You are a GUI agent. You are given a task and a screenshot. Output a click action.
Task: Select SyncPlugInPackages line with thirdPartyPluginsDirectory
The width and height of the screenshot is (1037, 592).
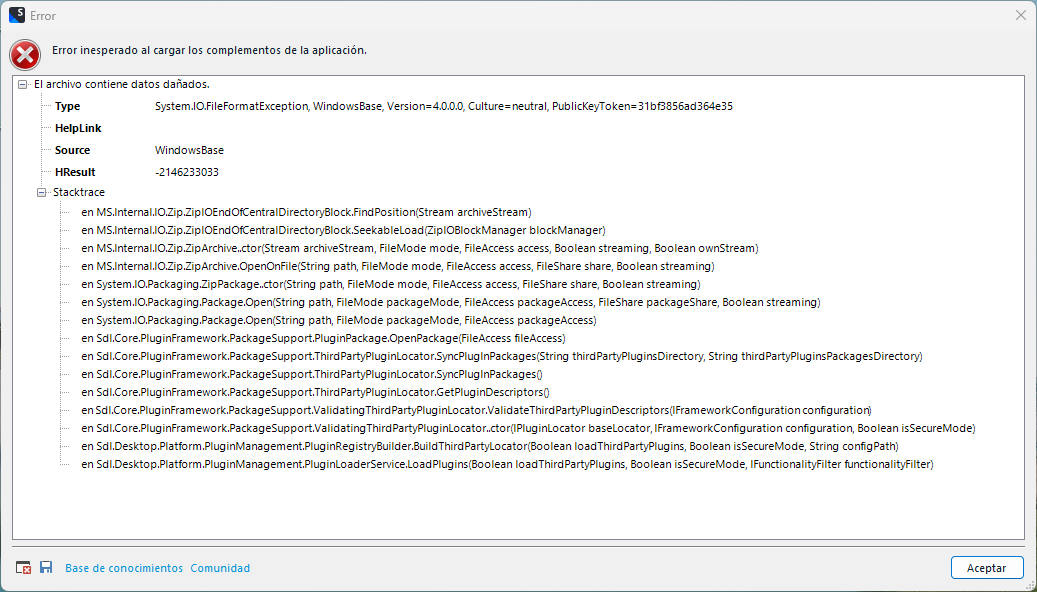(x=501, y=356)
